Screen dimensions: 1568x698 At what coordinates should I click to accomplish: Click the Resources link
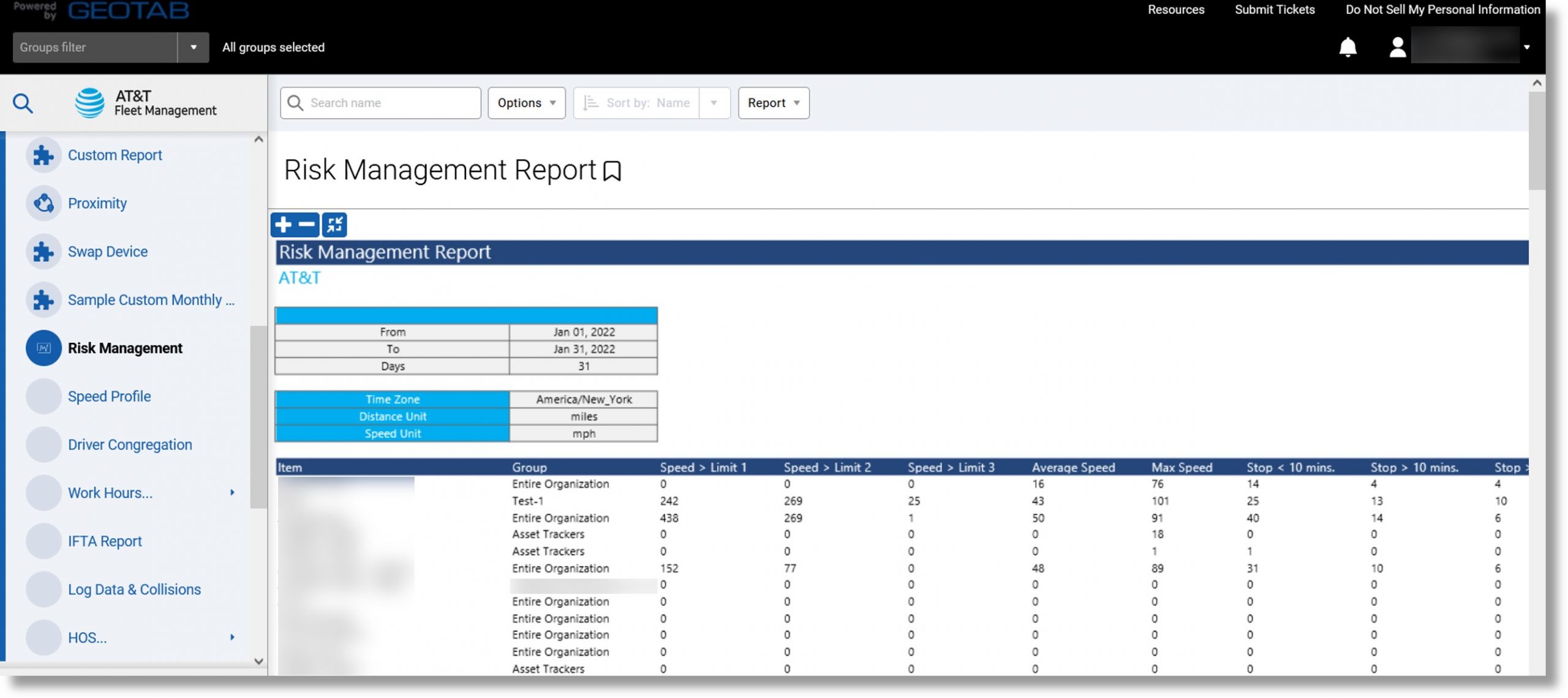(x=1175, y=10)
